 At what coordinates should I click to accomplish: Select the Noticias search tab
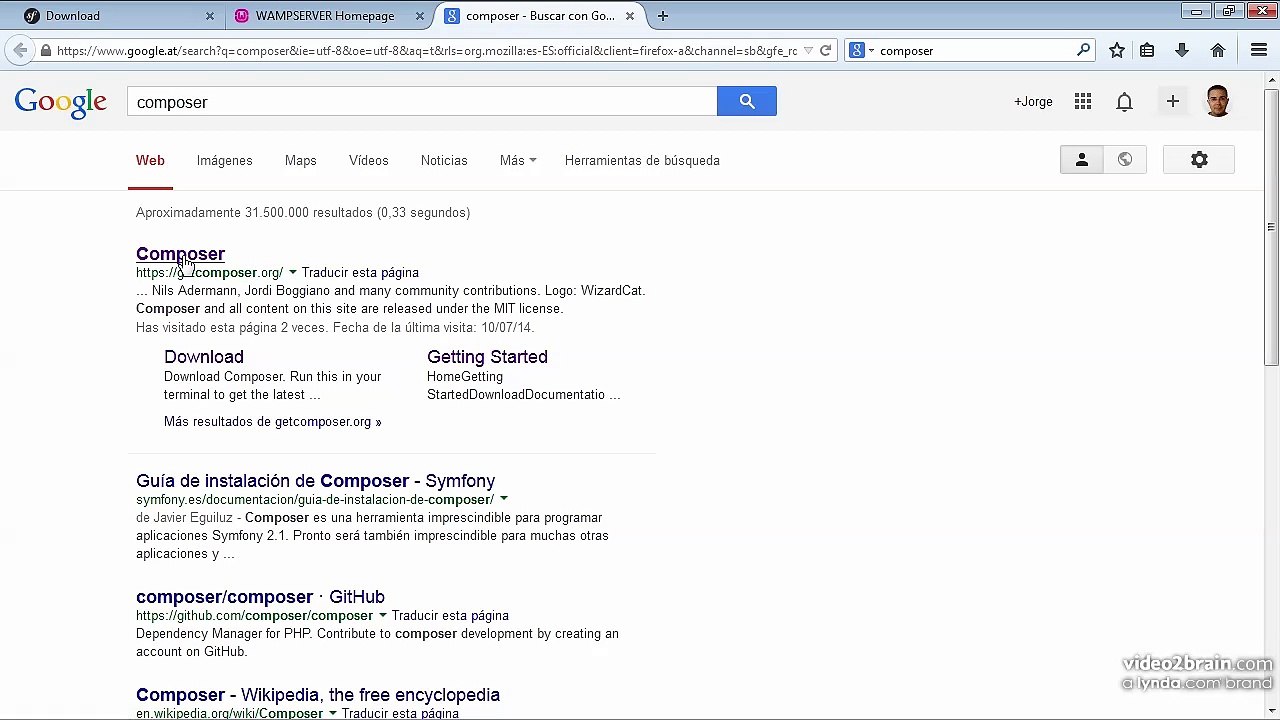tap(444, 160)
